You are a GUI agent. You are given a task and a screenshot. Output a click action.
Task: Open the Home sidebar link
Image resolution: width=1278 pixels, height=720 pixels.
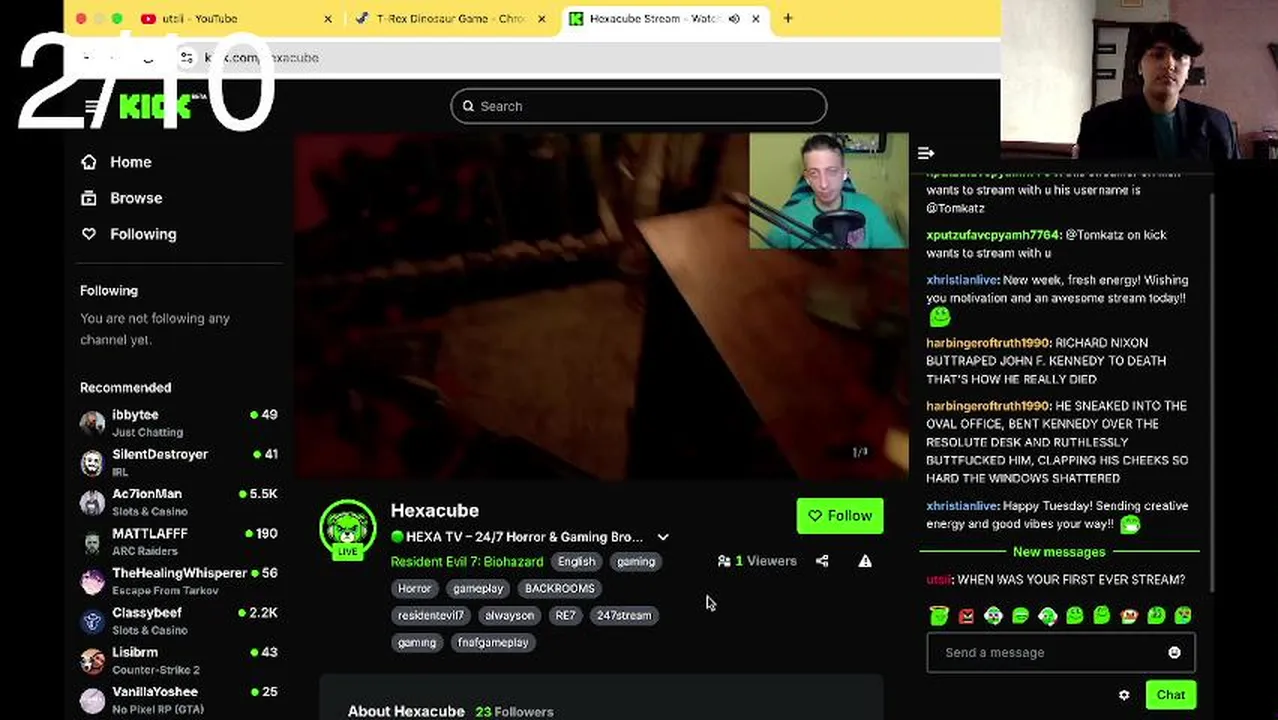click(x=116, y=162)
